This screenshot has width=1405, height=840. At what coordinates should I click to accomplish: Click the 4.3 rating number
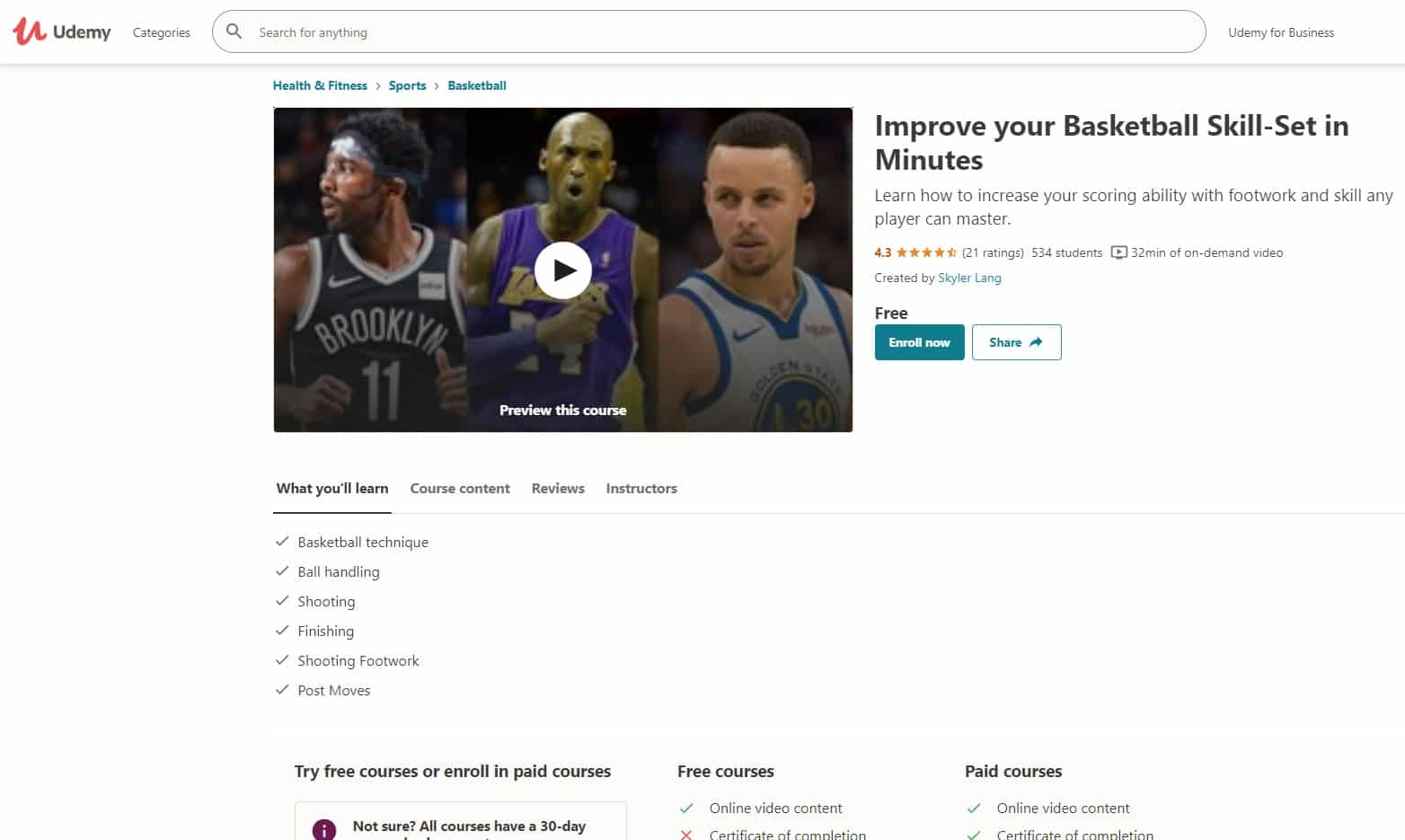pyautogui.click(x=883, y=252)
